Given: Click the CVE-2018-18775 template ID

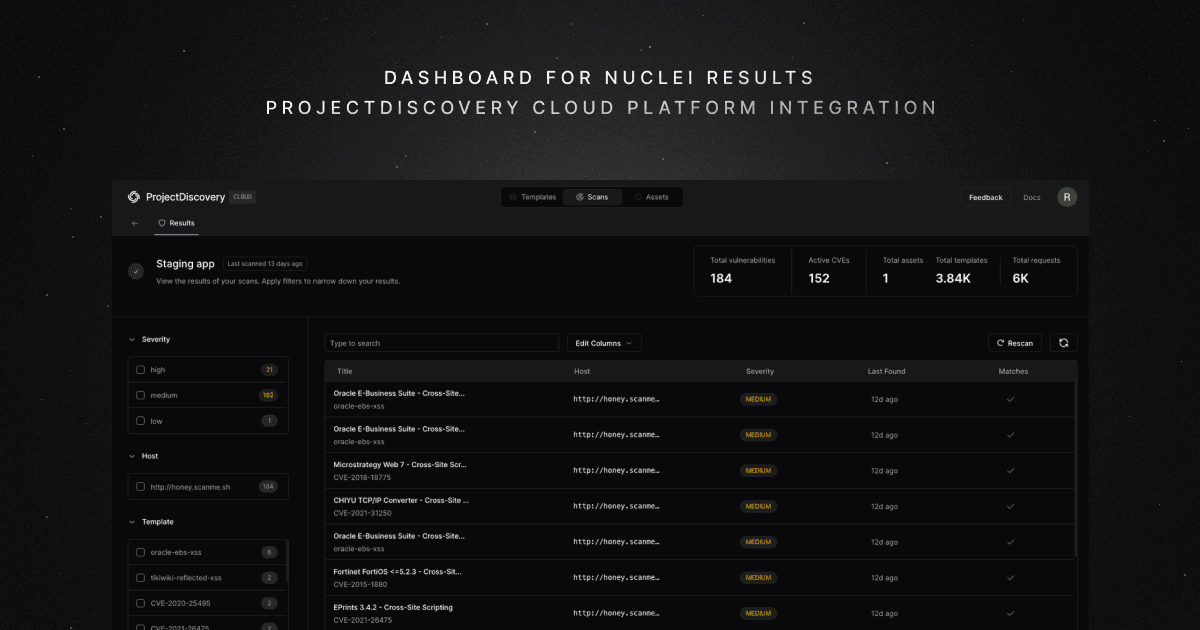Looking at the screenshot, I should (362, 477).
